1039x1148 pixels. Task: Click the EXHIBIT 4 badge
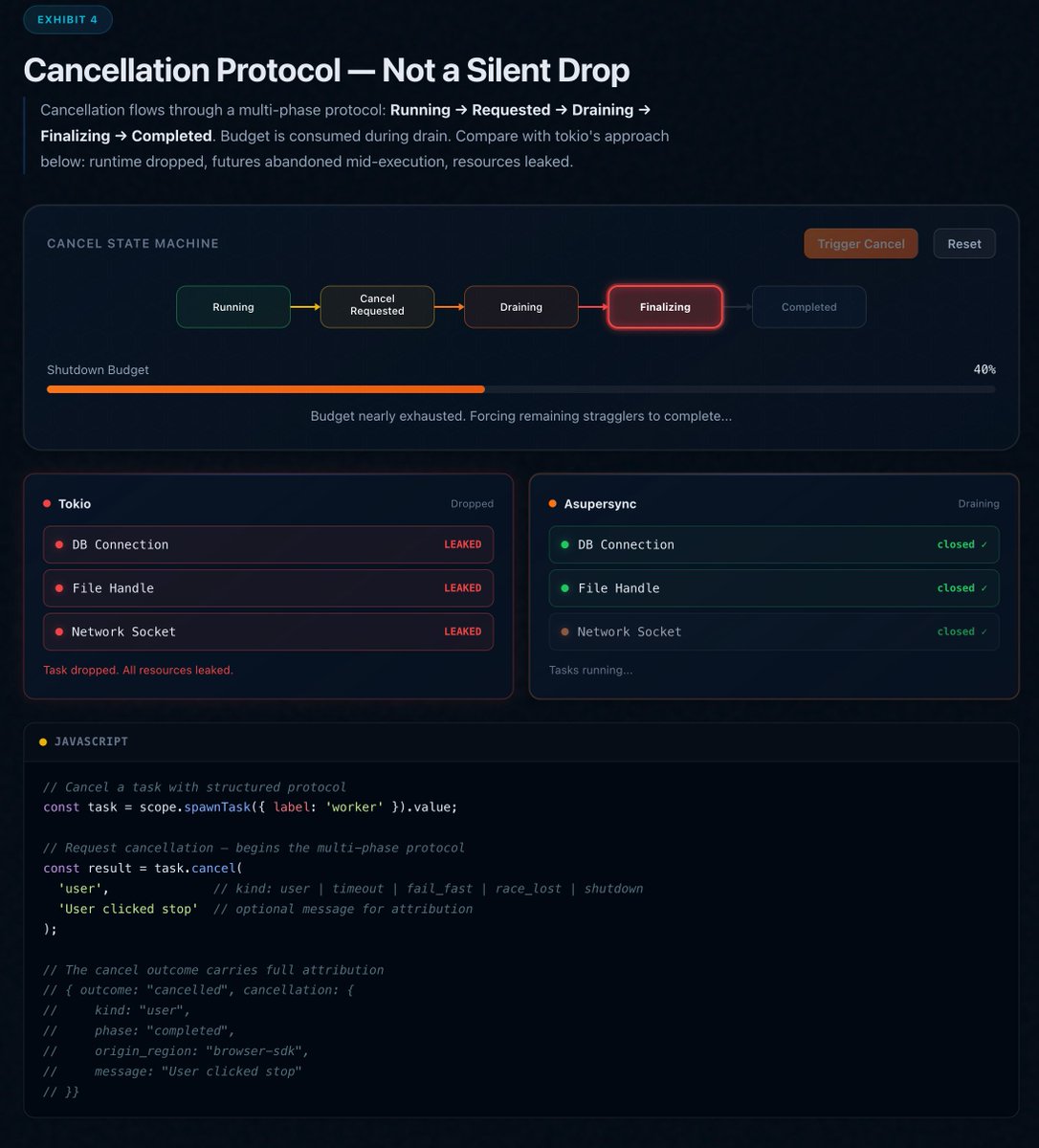68,19
